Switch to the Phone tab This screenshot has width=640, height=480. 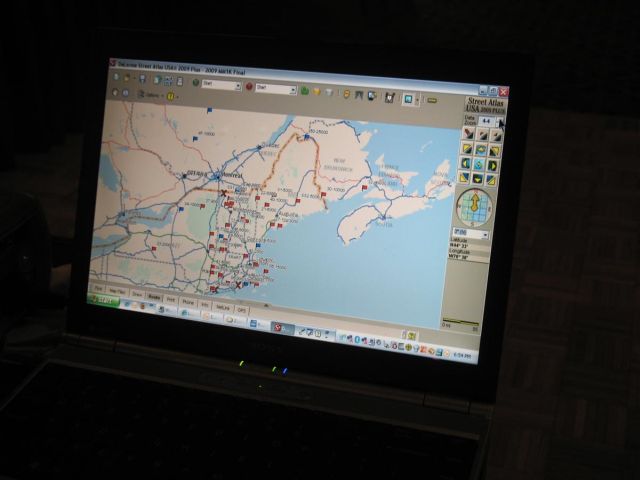[x=188, y=302]
